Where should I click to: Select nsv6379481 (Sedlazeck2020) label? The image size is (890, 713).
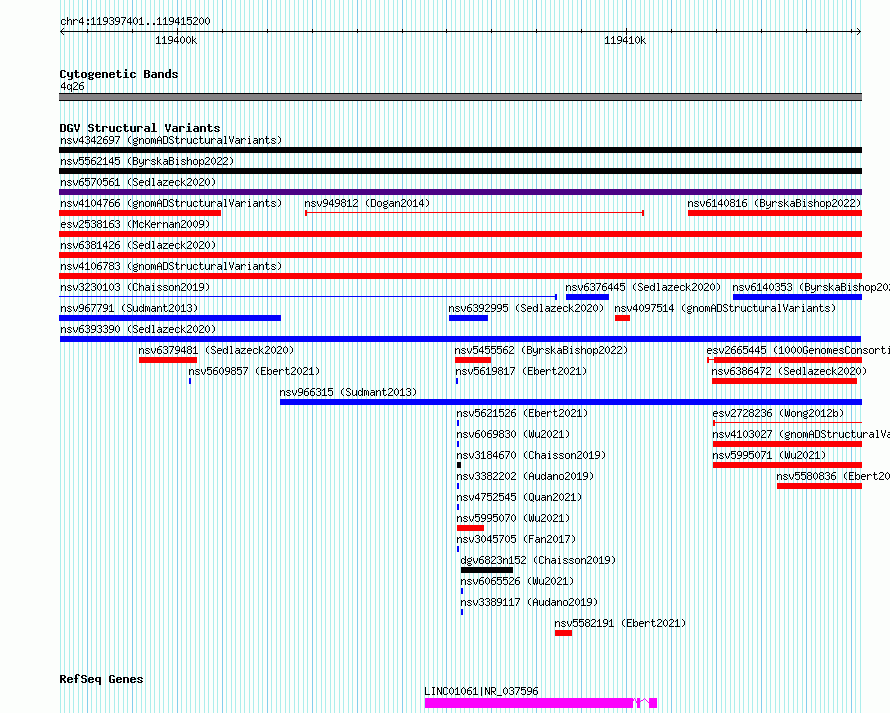click(216, 350)
